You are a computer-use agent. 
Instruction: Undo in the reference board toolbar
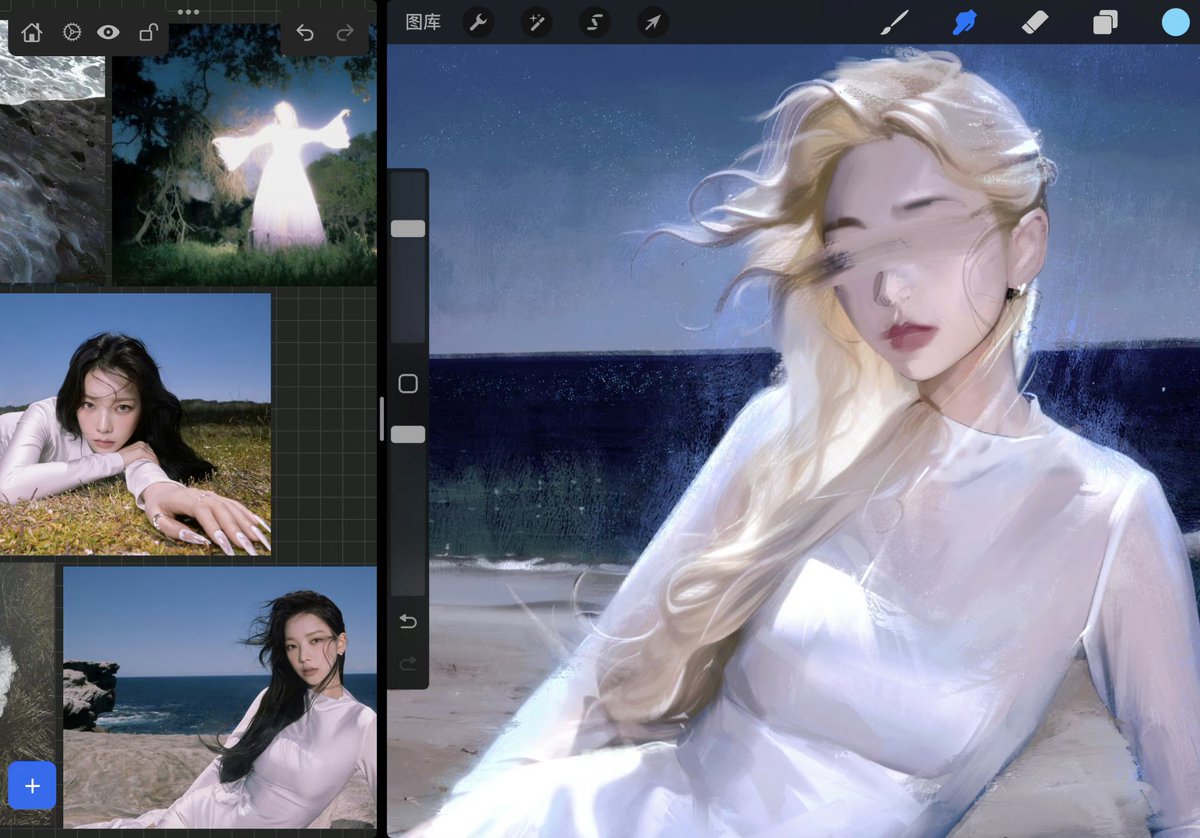pos(305,33)
